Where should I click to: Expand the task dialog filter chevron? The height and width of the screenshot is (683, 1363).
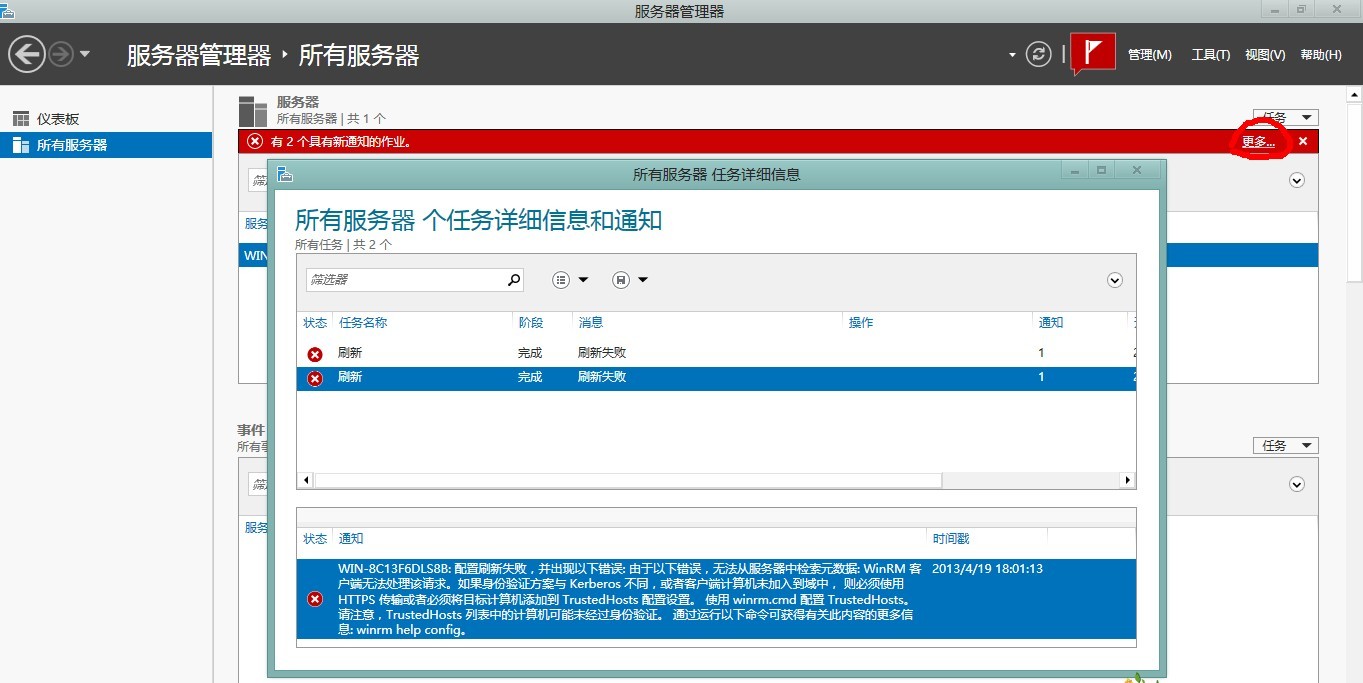[1115, 280]
